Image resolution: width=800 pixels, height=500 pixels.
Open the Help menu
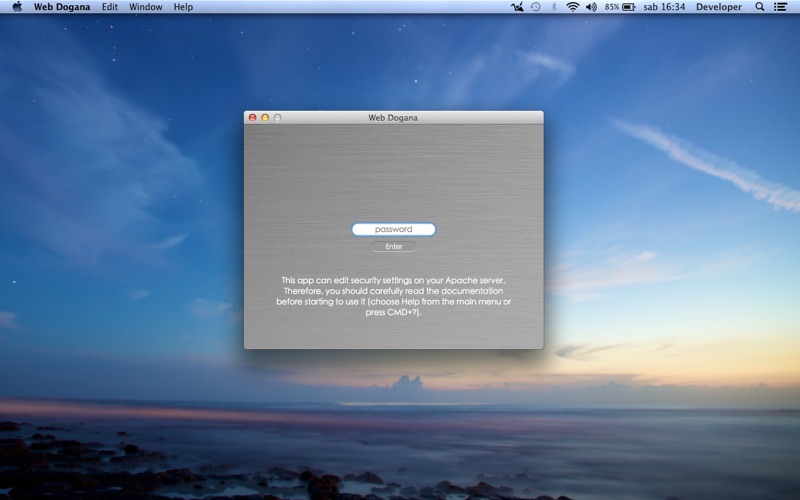pos(183,7)
